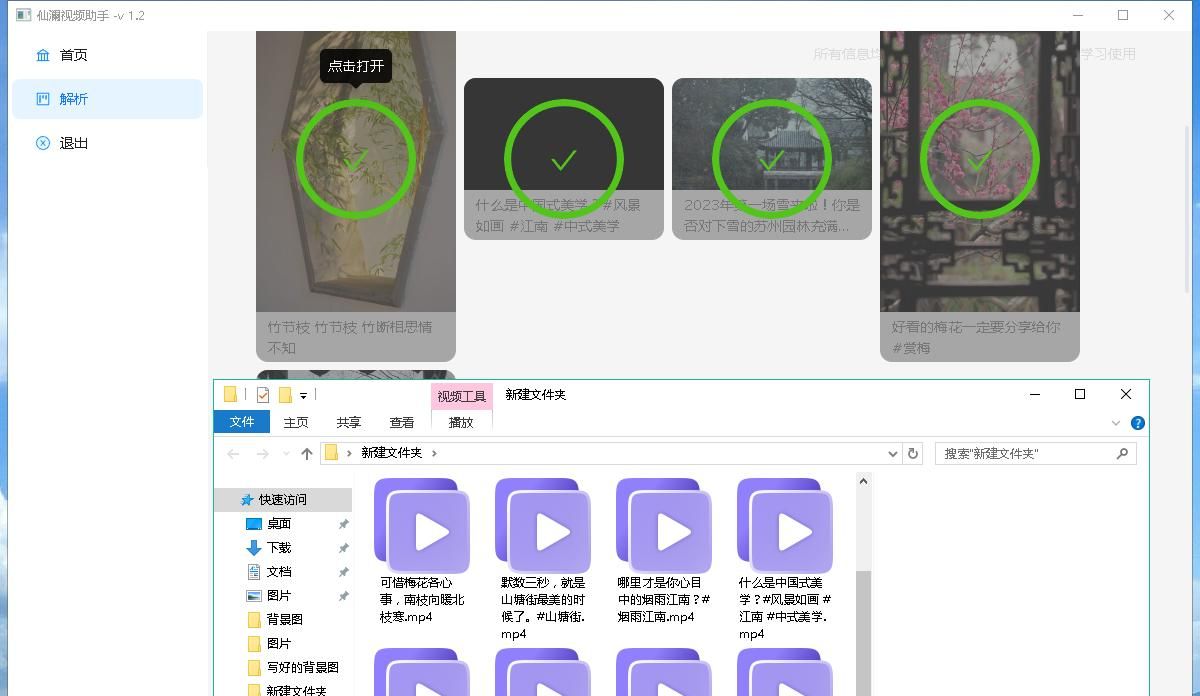Click 新建文件夹 breadcrumb in address bar
Screen dimensions: 1200x696
(x=391, y=453)
